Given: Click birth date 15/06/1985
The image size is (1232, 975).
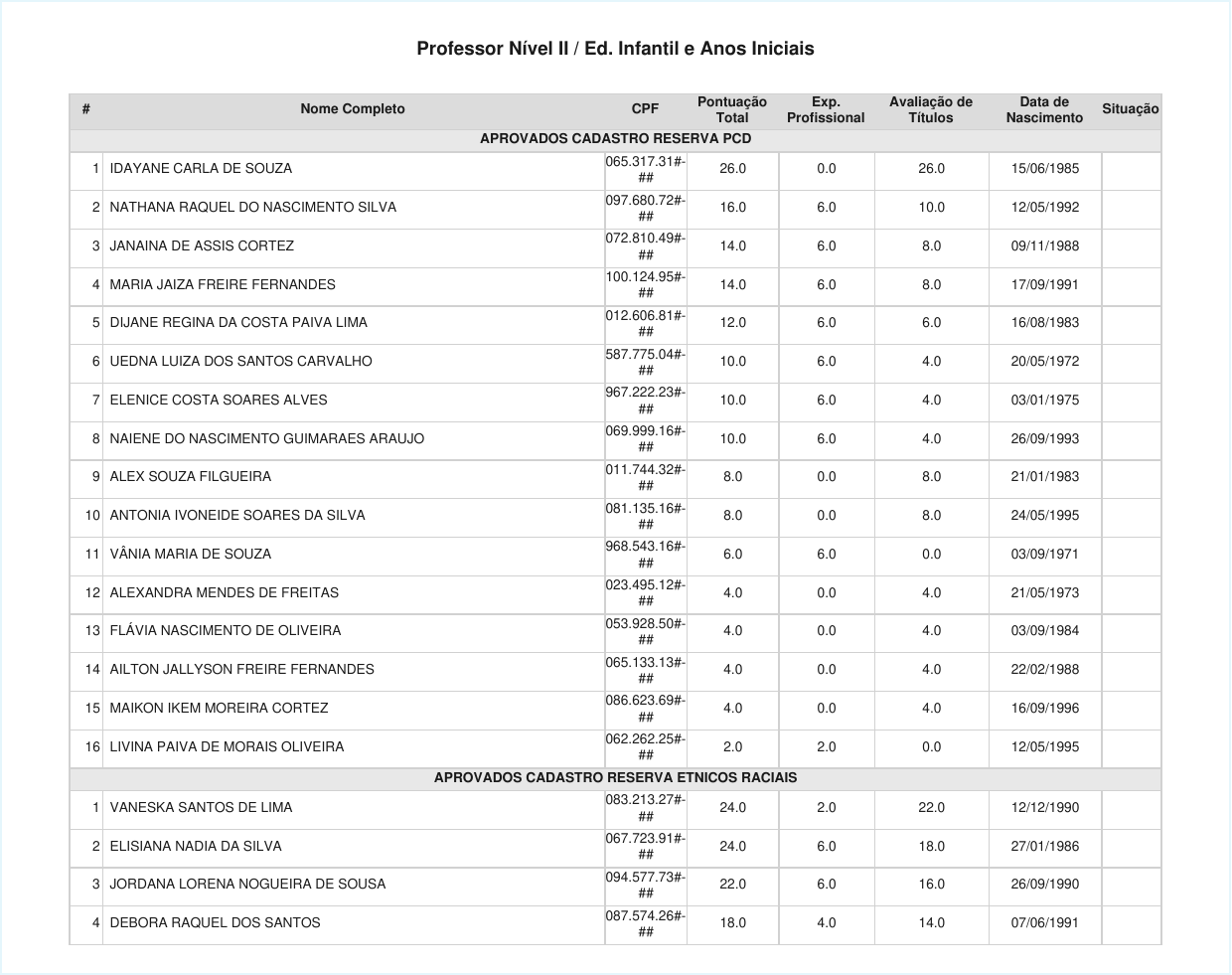Looking at the screenshot, I should tap(1044, 169).
